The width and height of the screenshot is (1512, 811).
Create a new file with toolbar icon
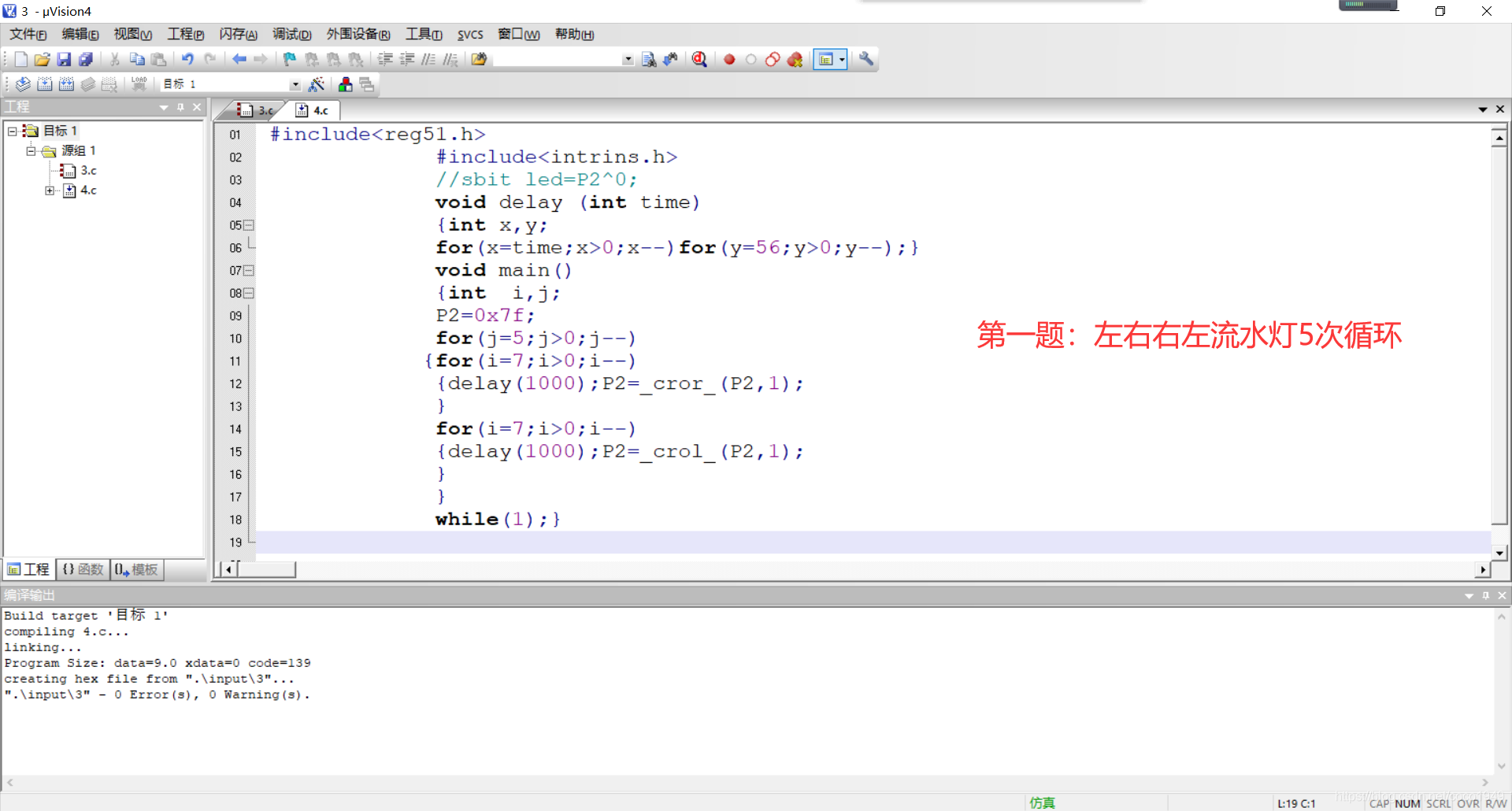click(x=21, y=59)
